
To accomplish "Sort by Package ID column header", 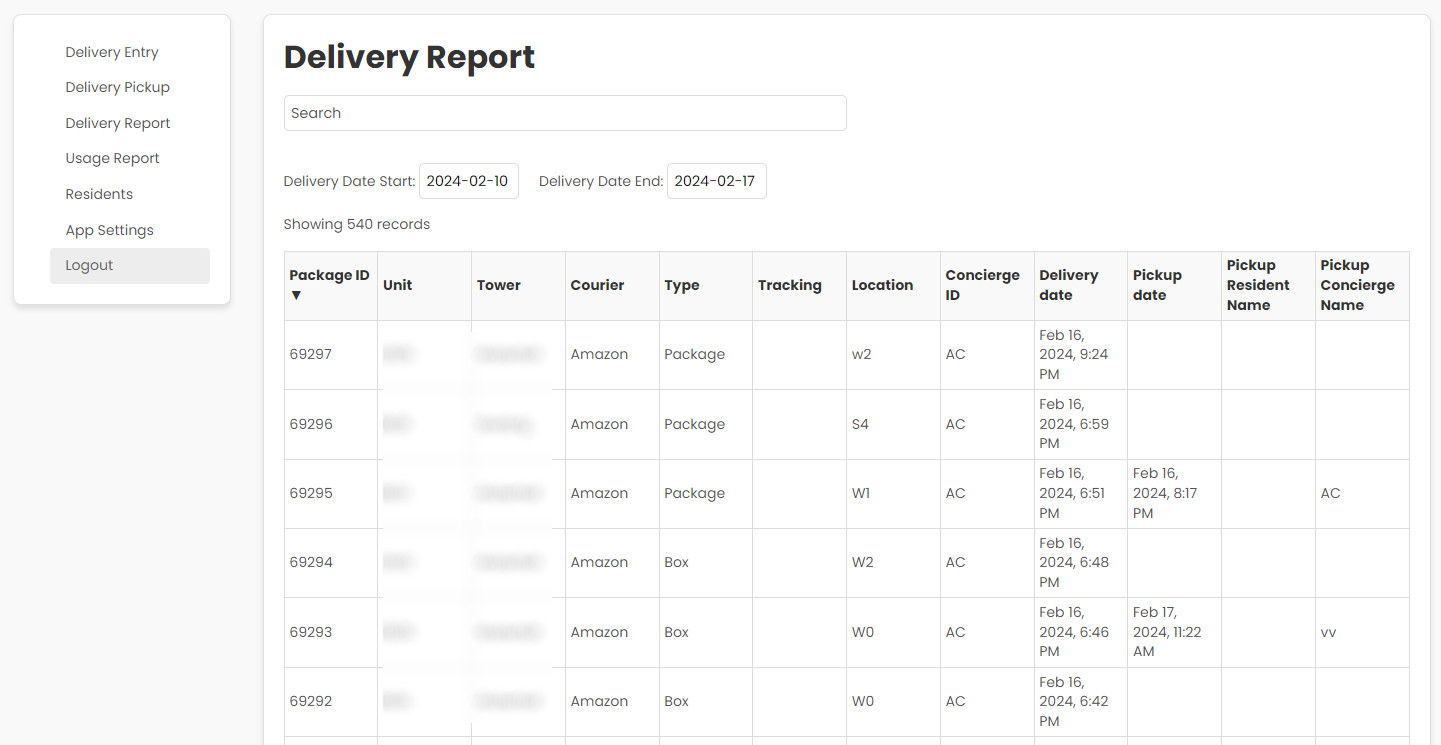I will [x=329, y=276].
